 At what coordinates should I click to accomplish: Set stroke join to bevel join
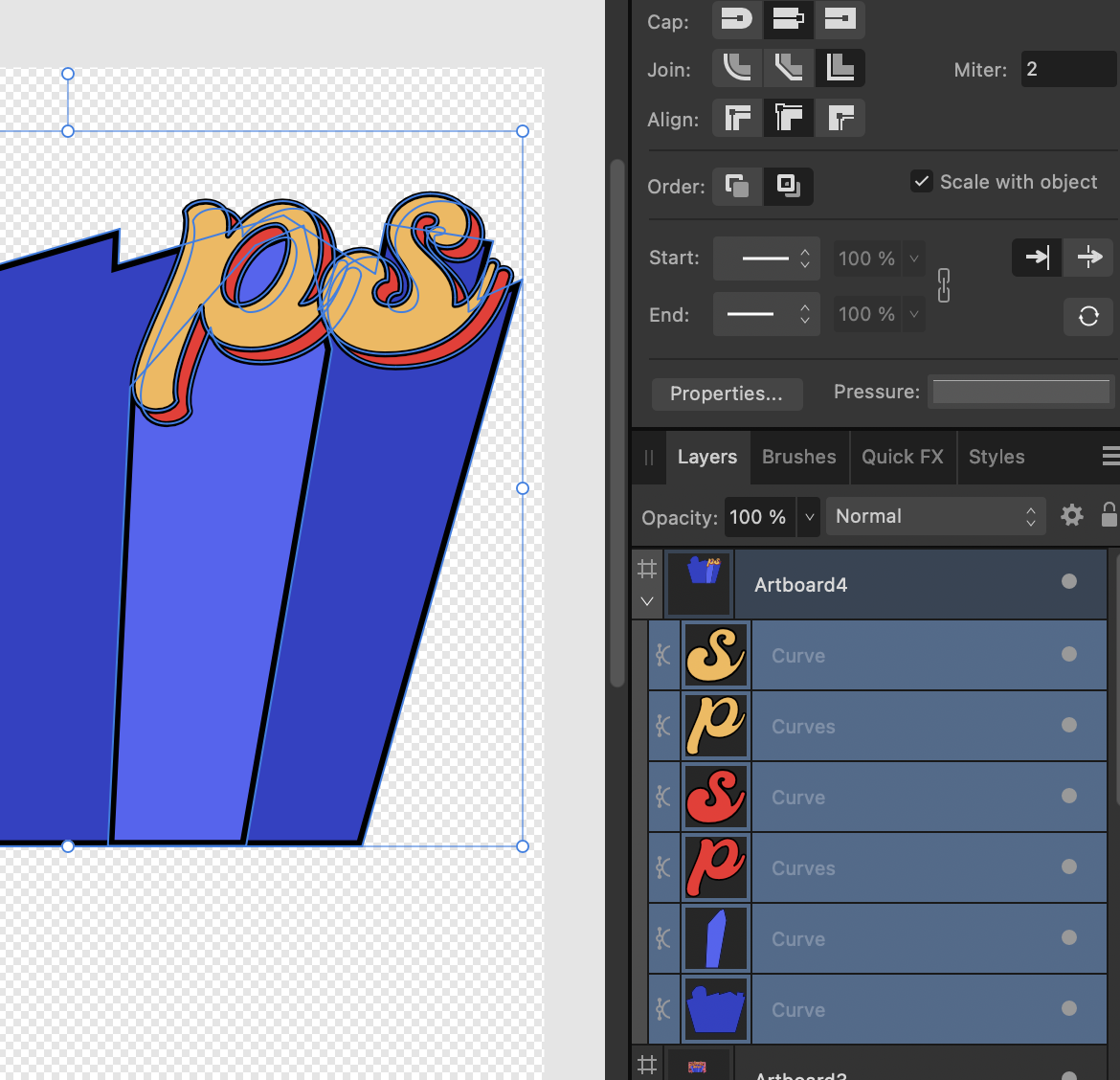788,68
